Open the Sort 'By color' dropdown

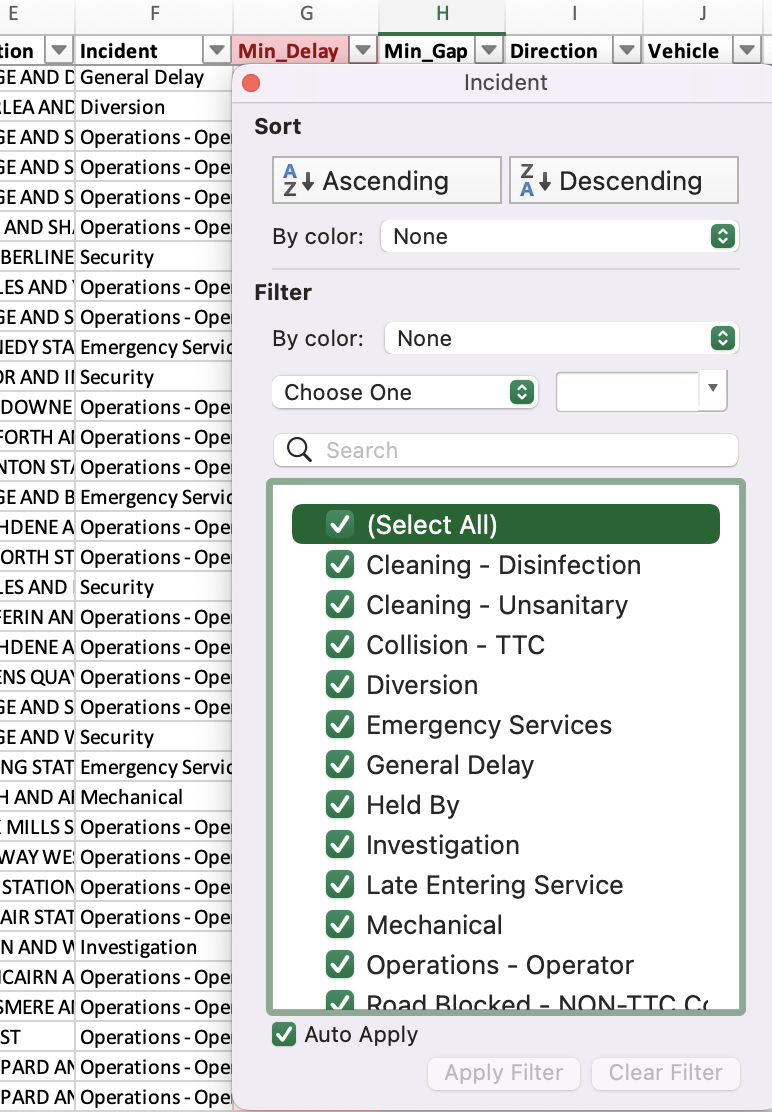coord(720,236)
